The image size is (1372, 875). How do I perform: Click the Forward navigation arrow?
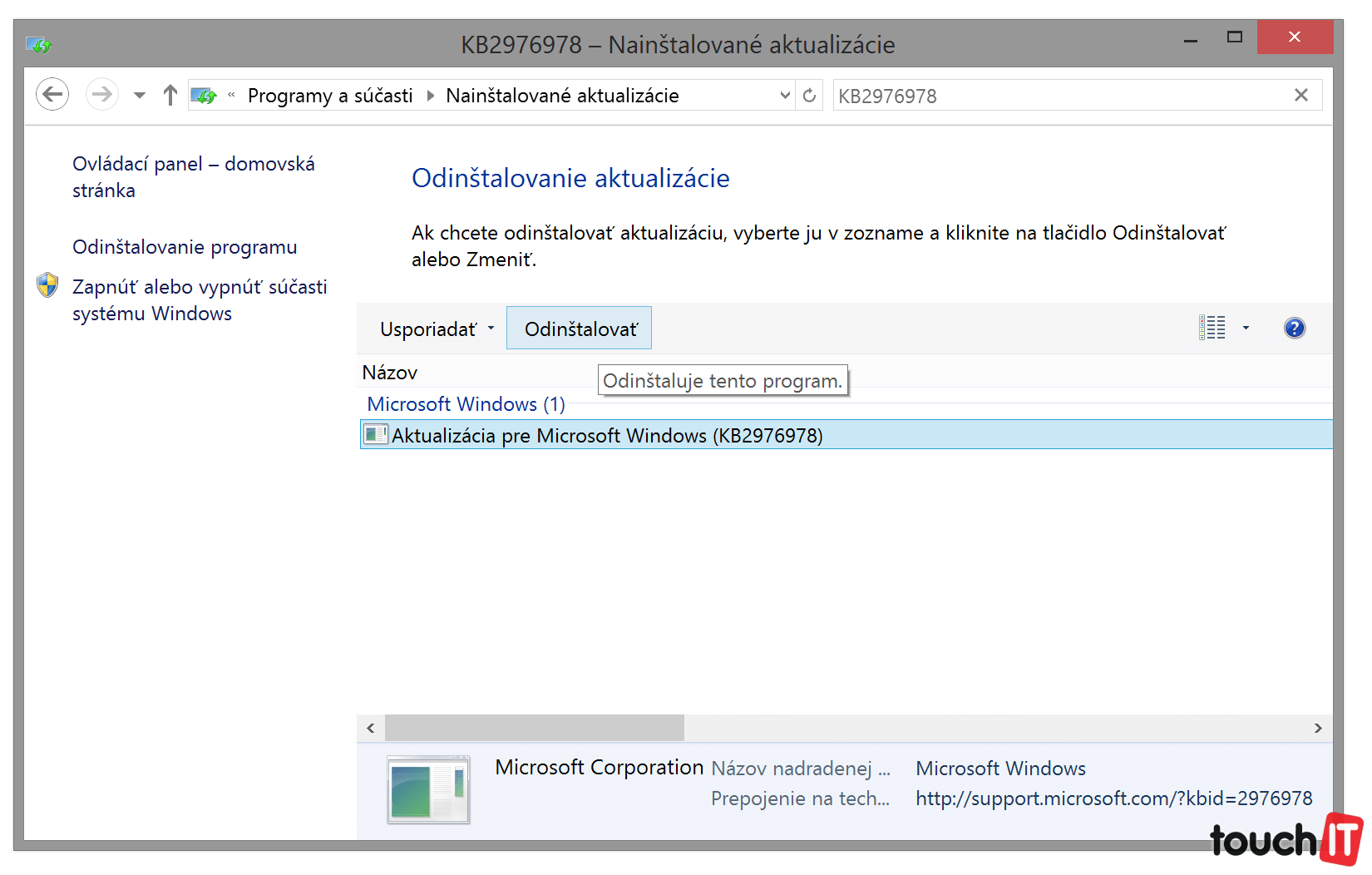click(101, 95)
